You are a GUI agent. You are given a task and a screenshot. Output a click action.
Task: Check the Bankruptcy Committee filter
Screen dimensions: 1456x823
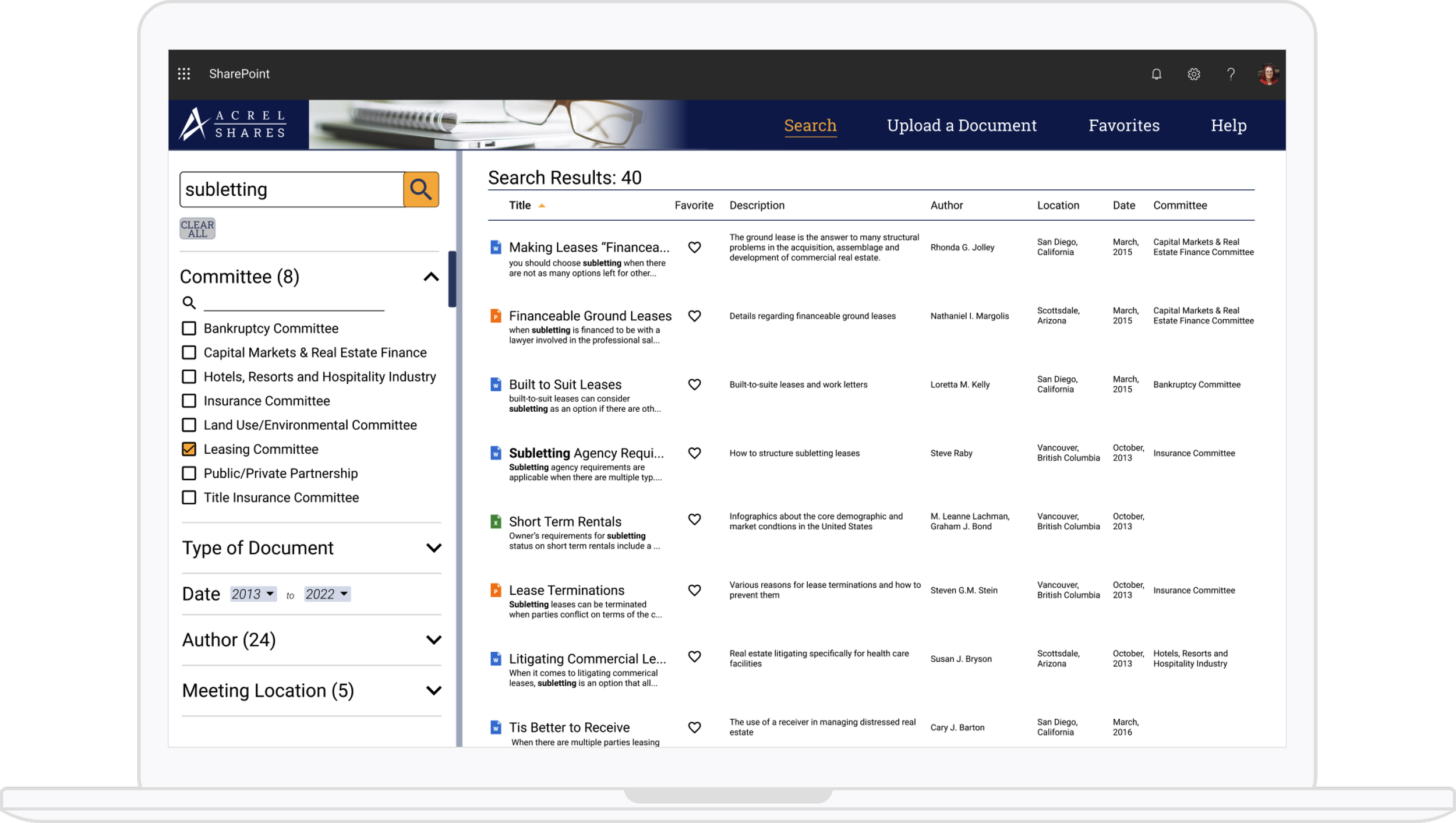[189, 328]
